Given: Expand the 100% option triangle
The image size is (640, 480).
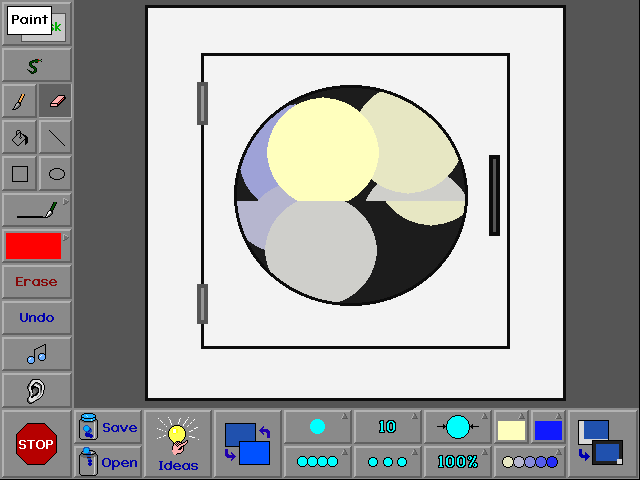Looking at the screenshot, I should [485, 452].
